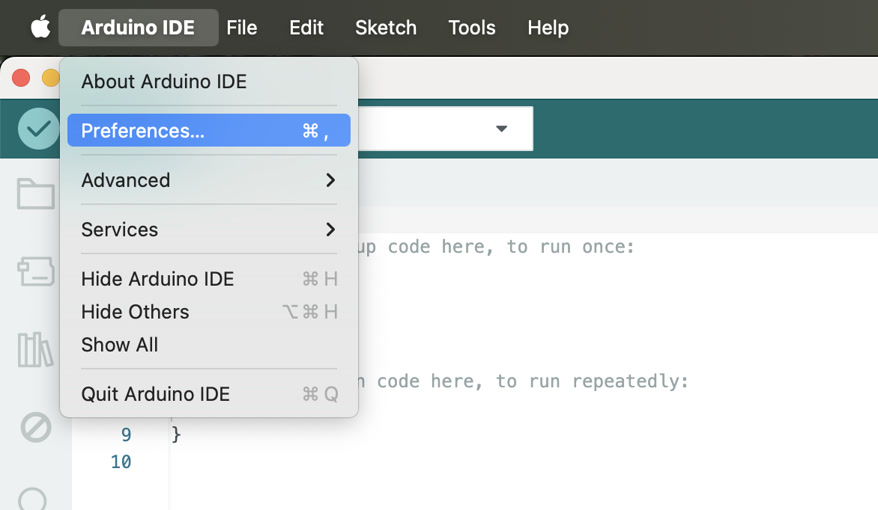Viewport: 878px width, 510px height.
Task: Open the Library Manager books icon
Action: [x=35, y=349]
